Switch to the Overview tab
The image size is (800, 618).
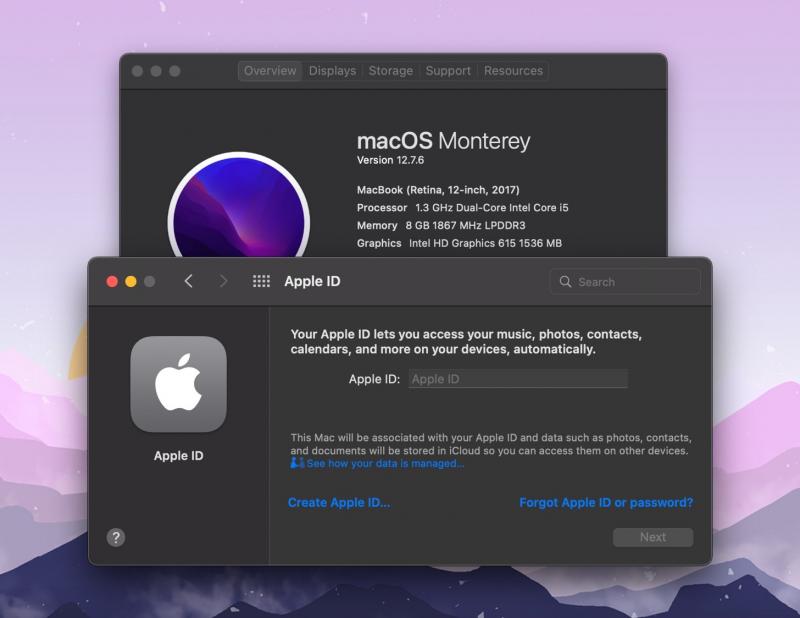coord(270,71)
